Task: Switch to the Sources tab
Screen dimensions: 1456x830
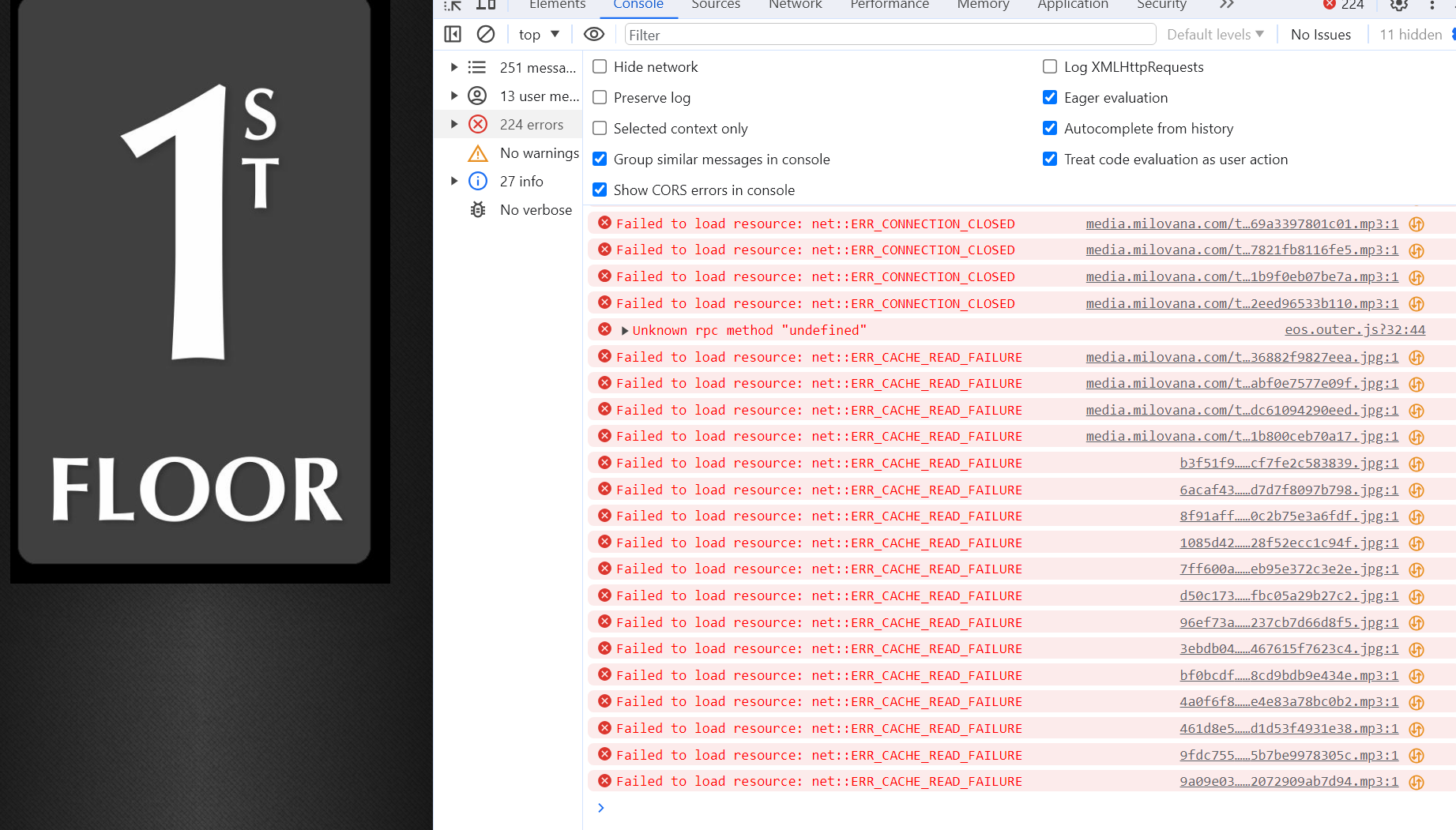Action: 716,5
